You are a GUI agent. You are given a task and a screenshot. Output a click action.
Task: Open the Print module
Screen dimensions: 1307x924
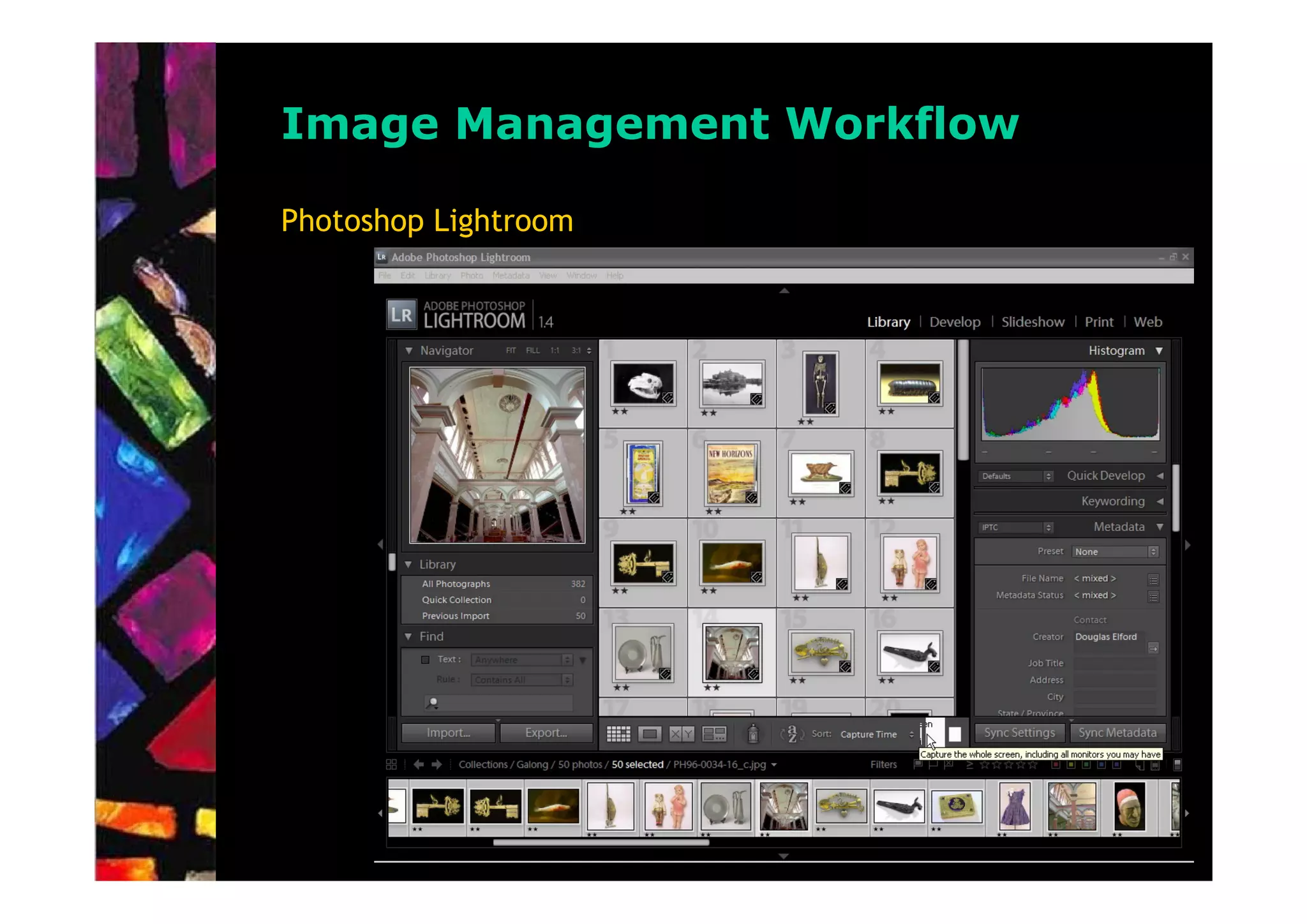click(x=1099, y=322)
